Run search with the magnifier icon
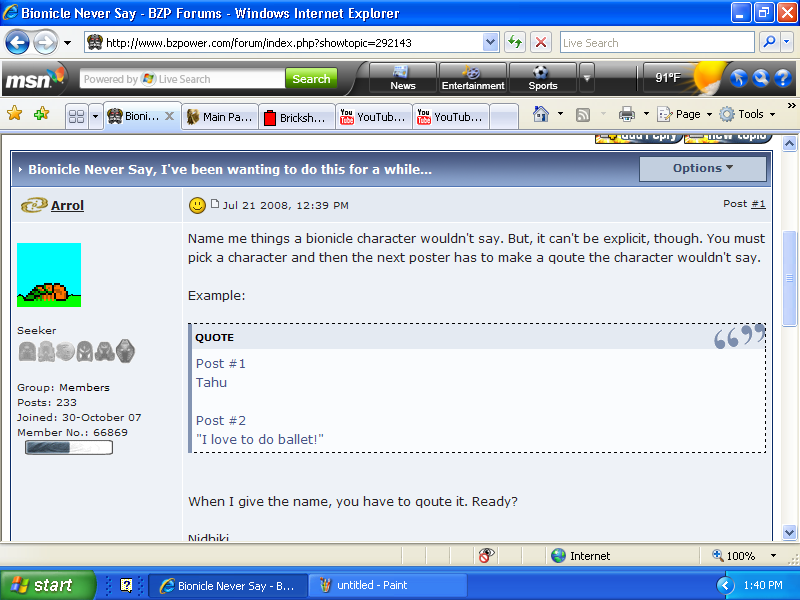800x600 pixels. tap(769, 42)
